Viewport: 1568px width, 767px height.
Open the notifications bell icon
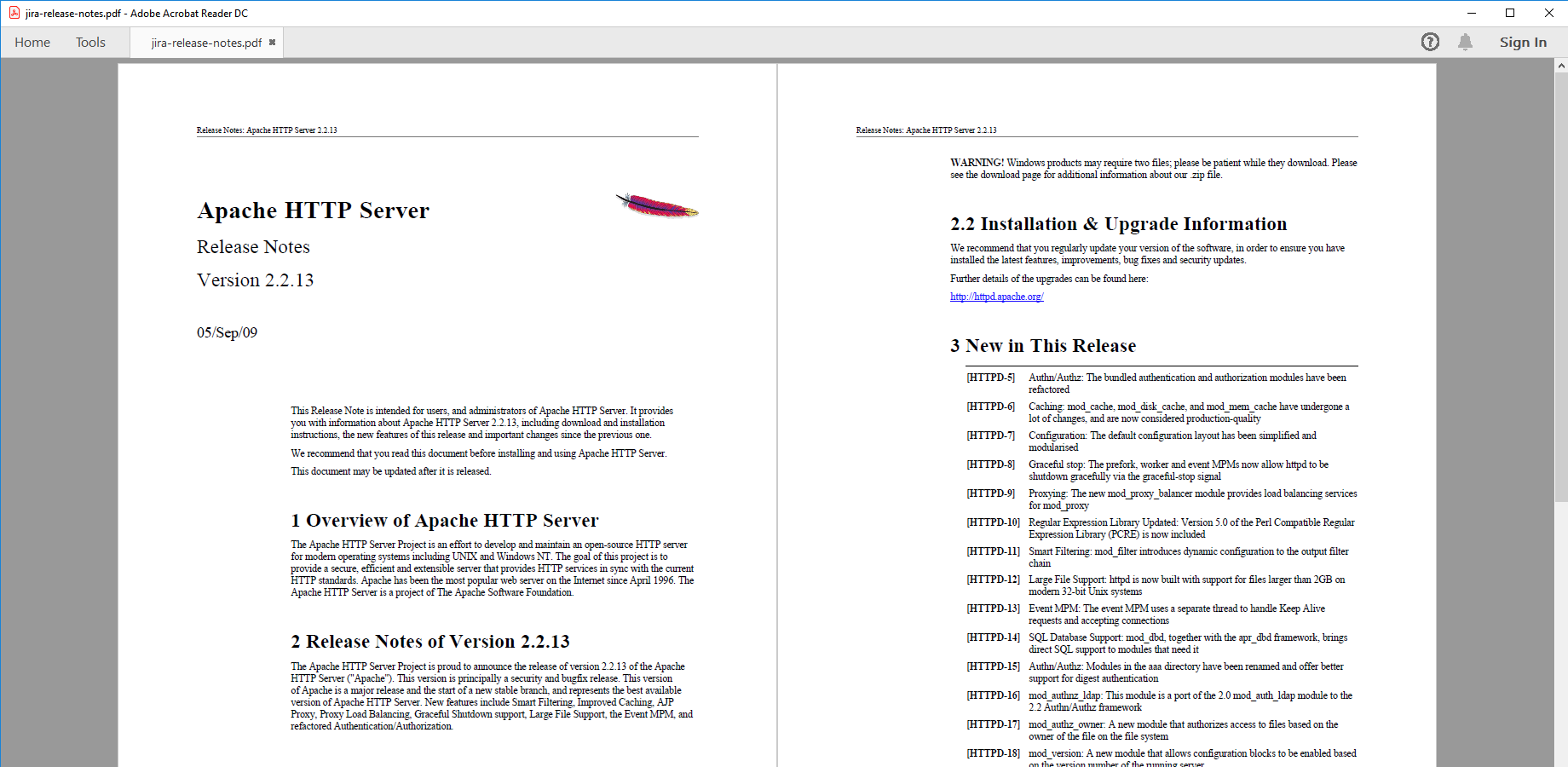[1465, 42]
